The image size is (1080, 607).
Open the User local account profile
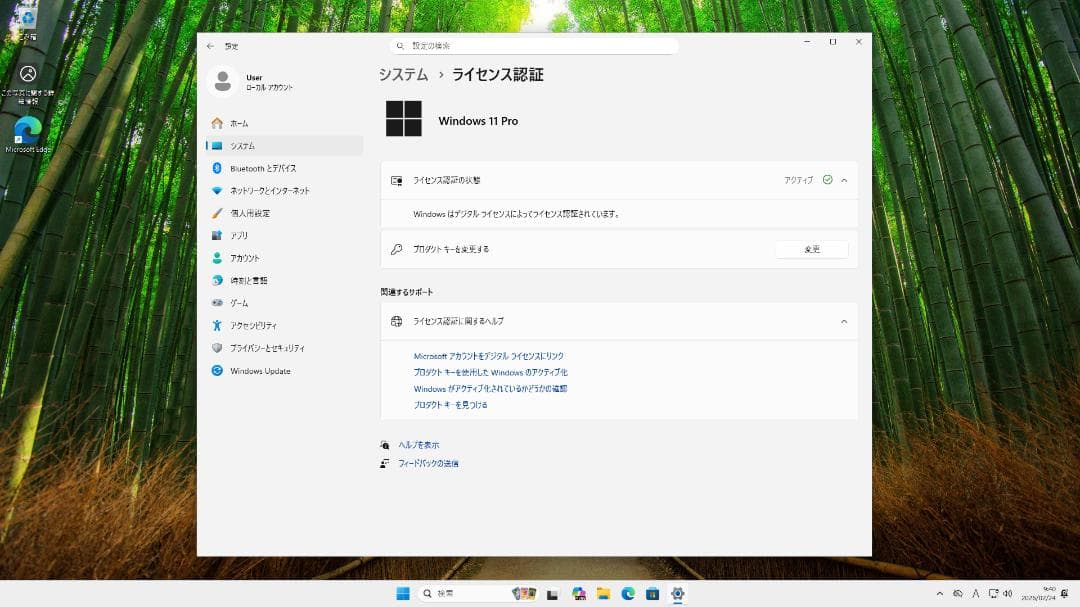[251, 81]
